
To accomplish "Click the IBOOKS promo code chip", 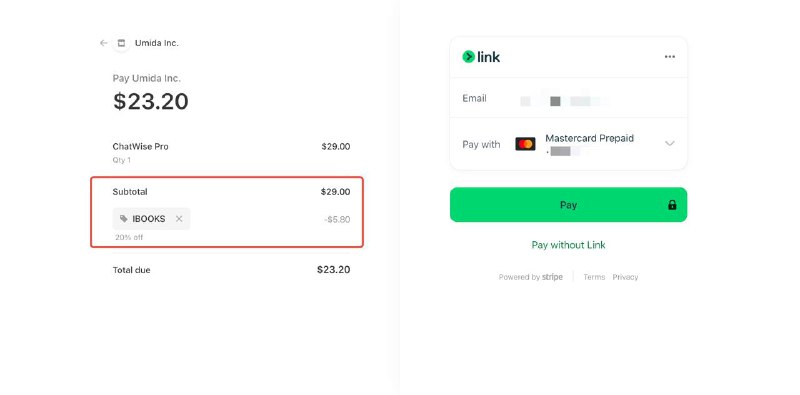I will (x=152, y=219).
